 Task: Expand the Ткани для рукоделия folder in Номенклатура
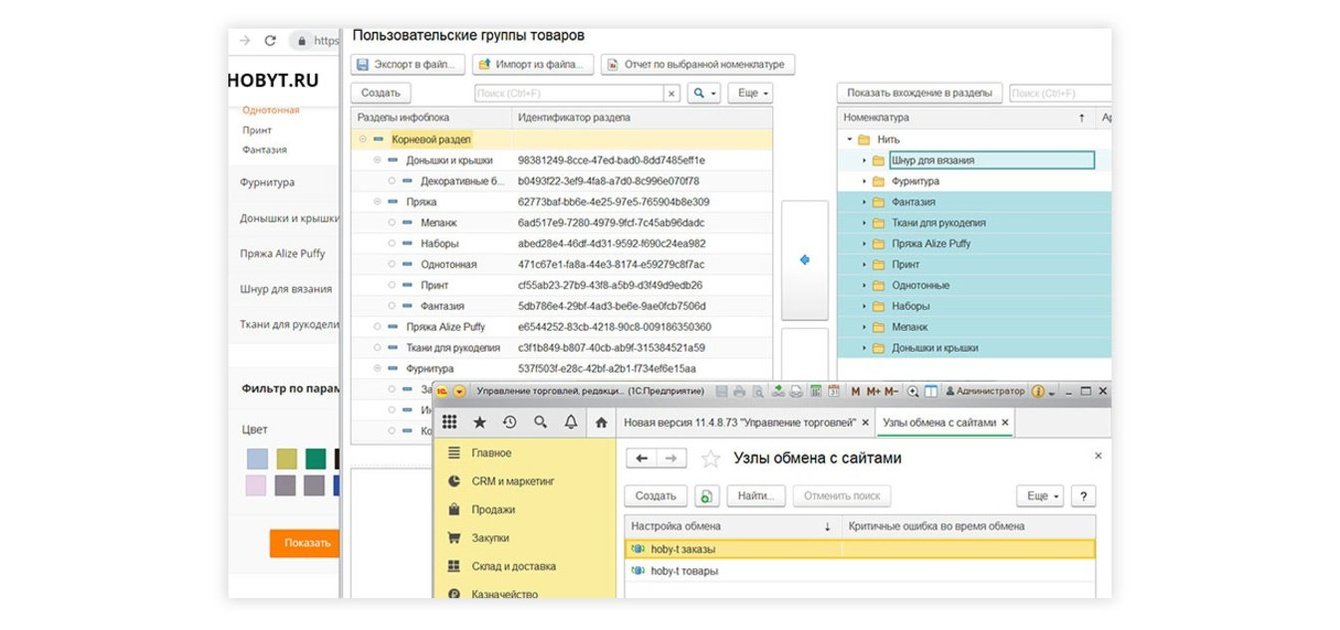(865, 223)
